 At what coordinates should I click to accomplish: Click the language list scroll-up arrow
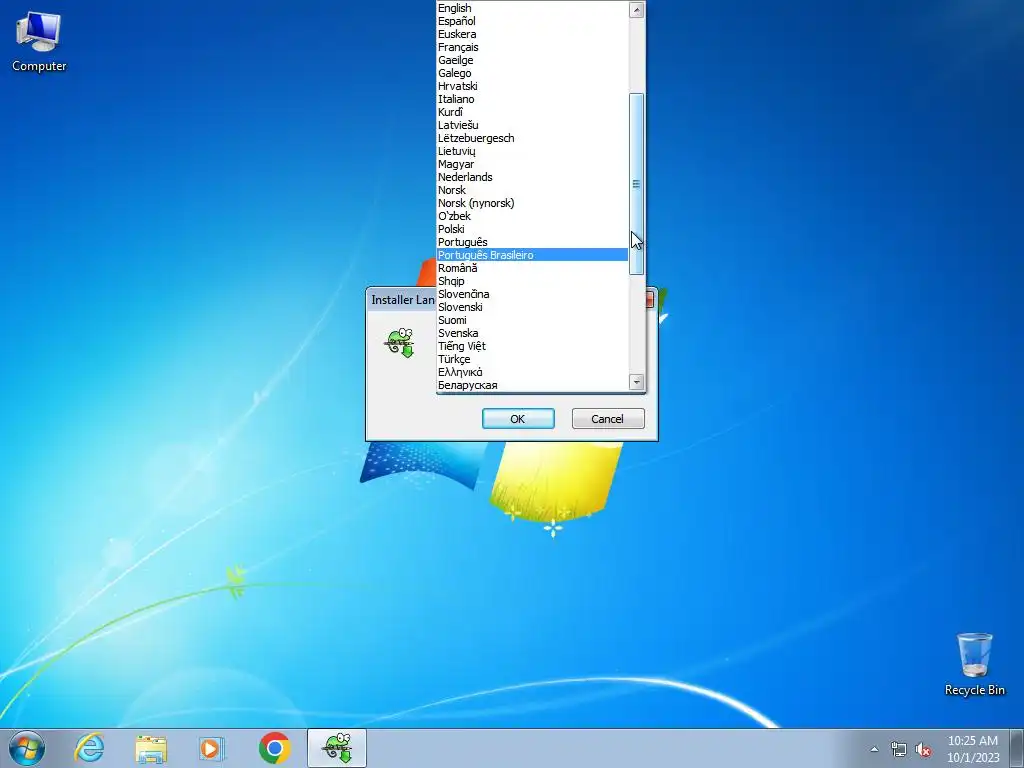click(637, 10)
